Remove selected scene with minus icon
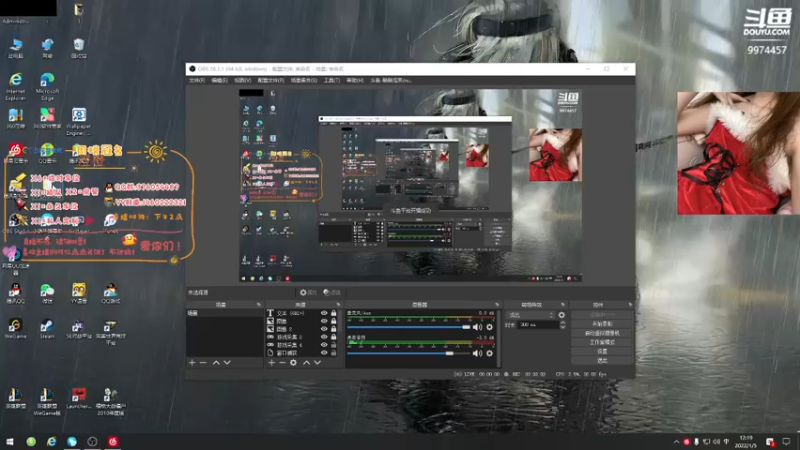Image resolution: width=800 pixels, height=450 pixels. (203, 362)
